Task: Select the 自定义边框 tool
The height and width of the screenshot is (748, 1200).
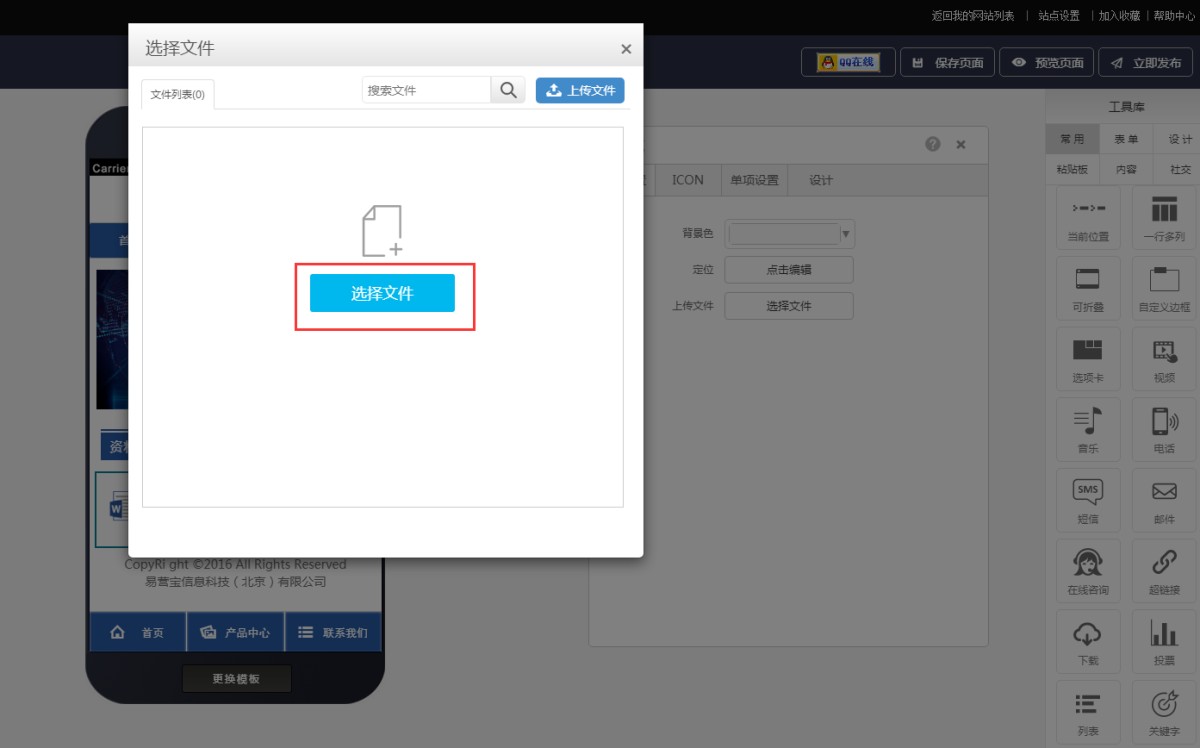Action: (1164, 288)
